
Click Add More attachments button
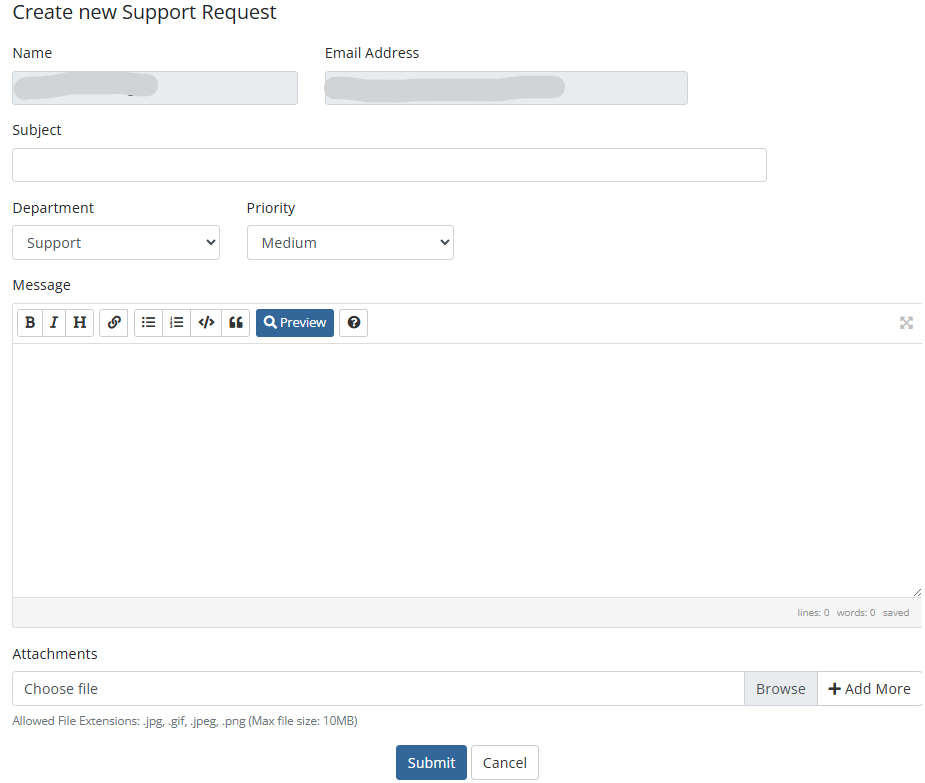click(x=869, y=689)
